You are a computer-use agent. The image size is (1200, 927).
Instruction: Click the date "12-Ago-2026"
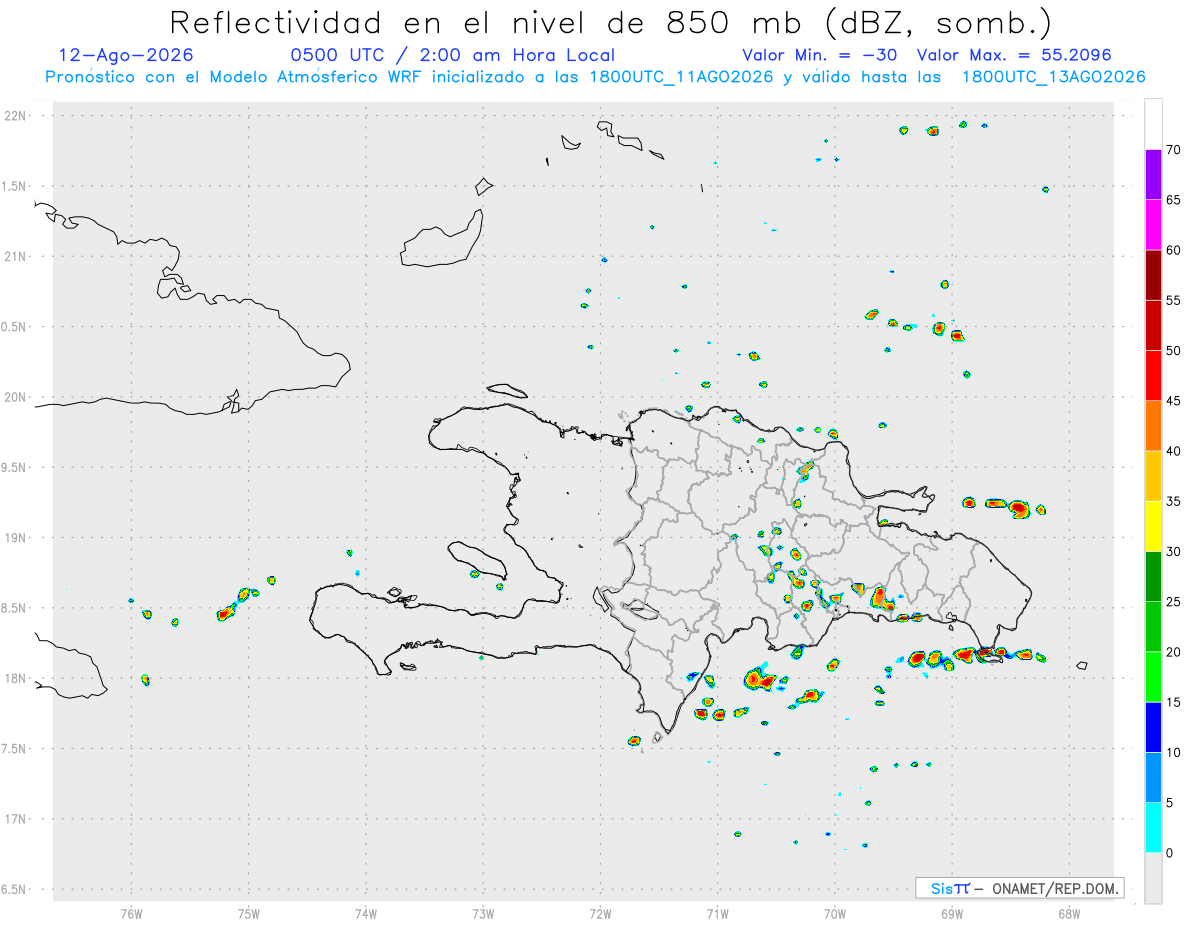(x=126, y=55)
